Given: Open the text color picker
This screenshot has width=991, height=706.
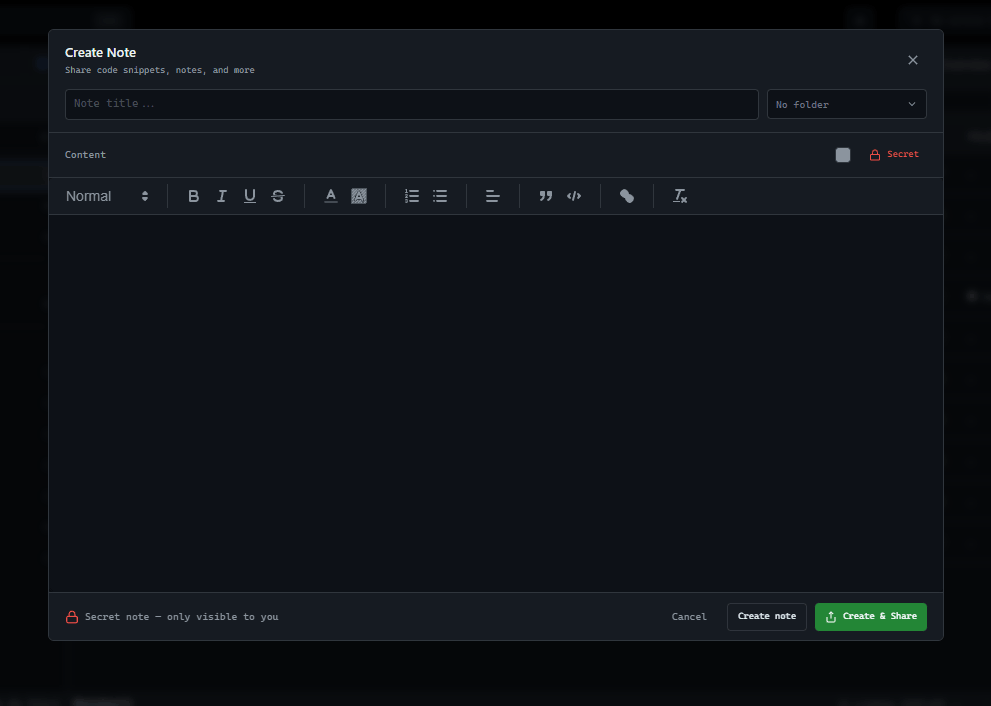Looking at the screenshot, I should click(x=330, y=196).
